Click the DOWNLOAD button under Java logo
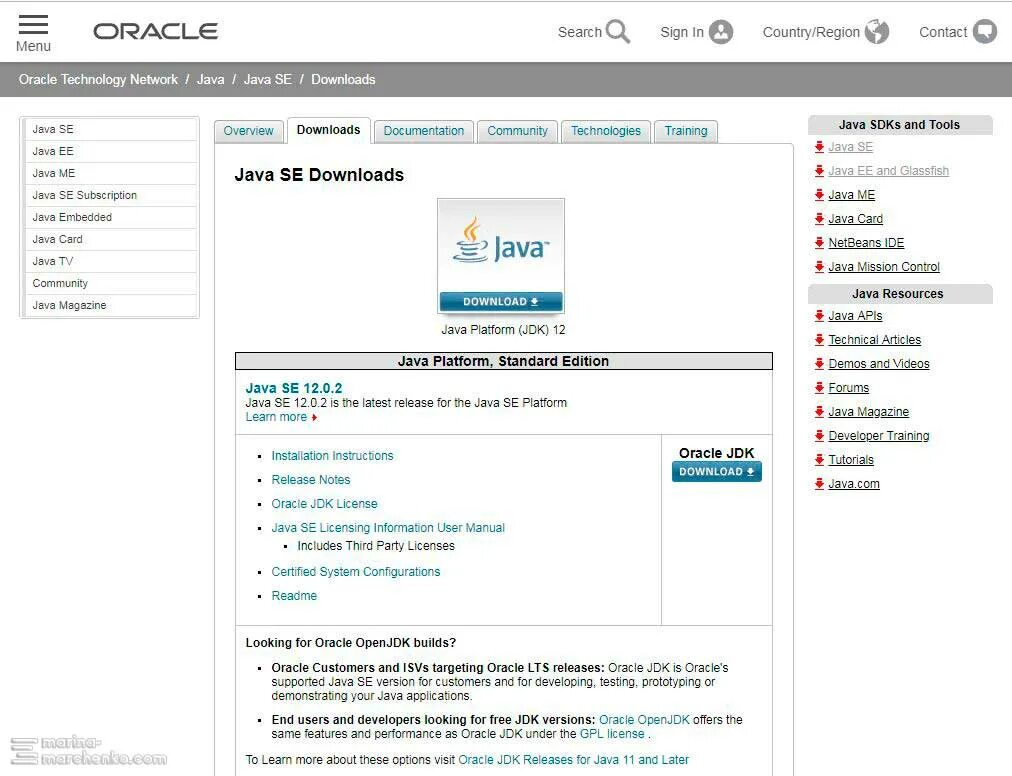1012x776 pixels. [x=501, y=301]
